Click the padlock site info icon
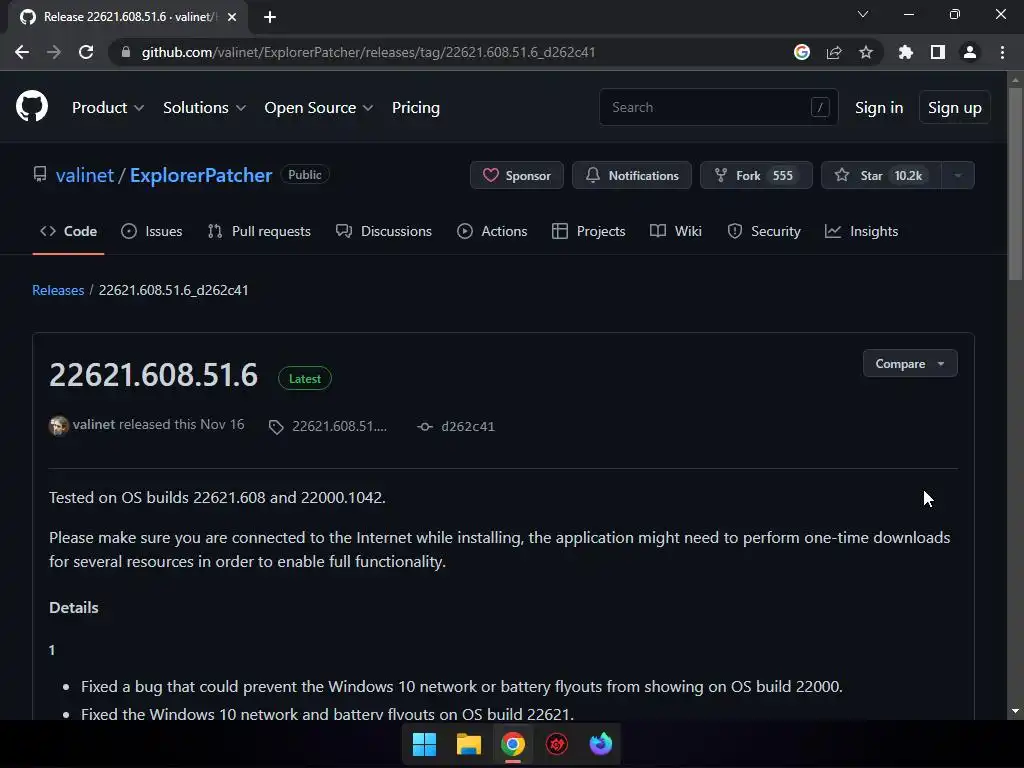This screenshot has width=1024, height=768. coord(126,52)
